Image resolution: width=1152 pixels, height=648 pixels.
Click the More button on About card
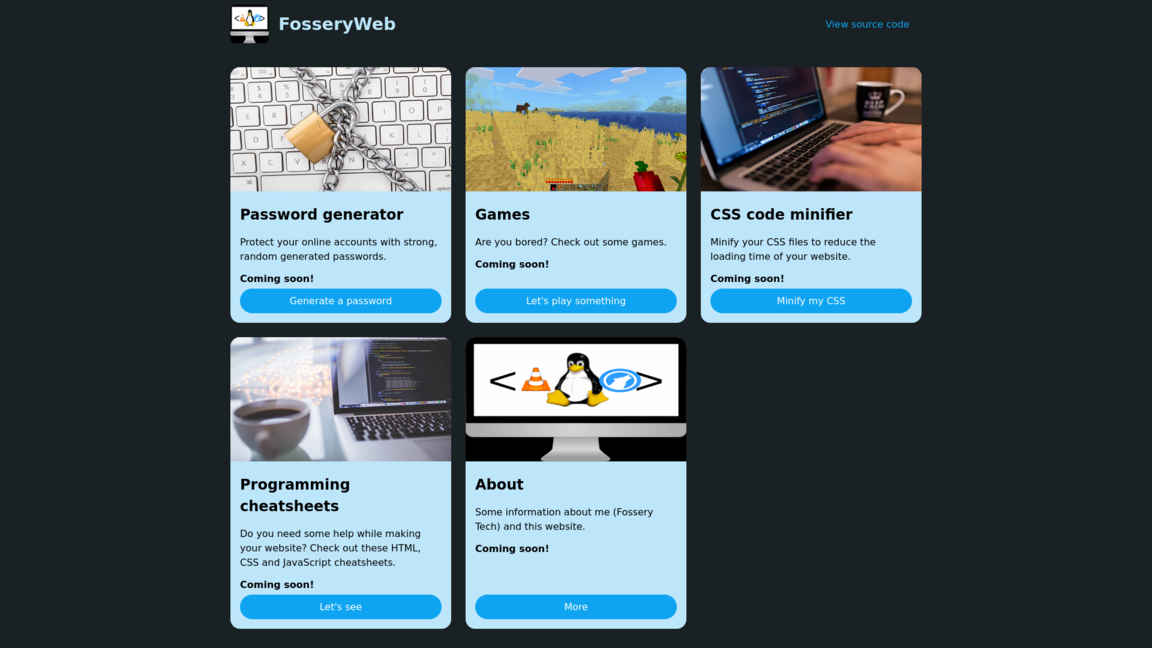click(x=576, y=607)
